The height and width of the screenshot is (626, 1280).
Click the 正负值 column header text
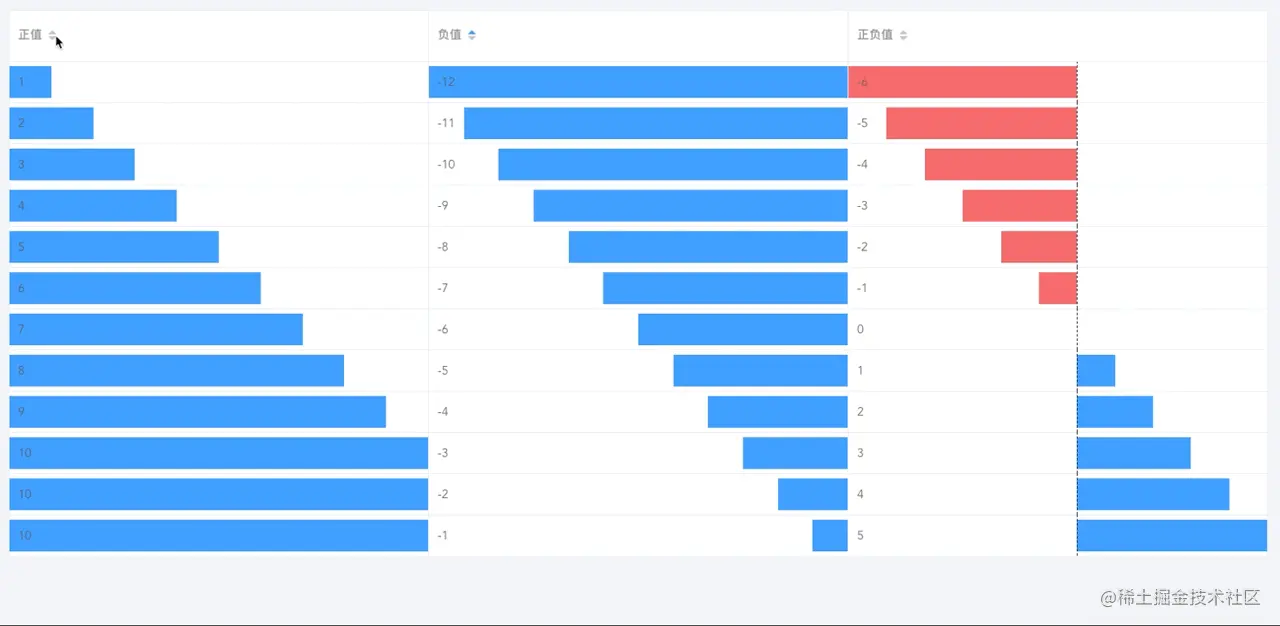[x=875, y=35]
